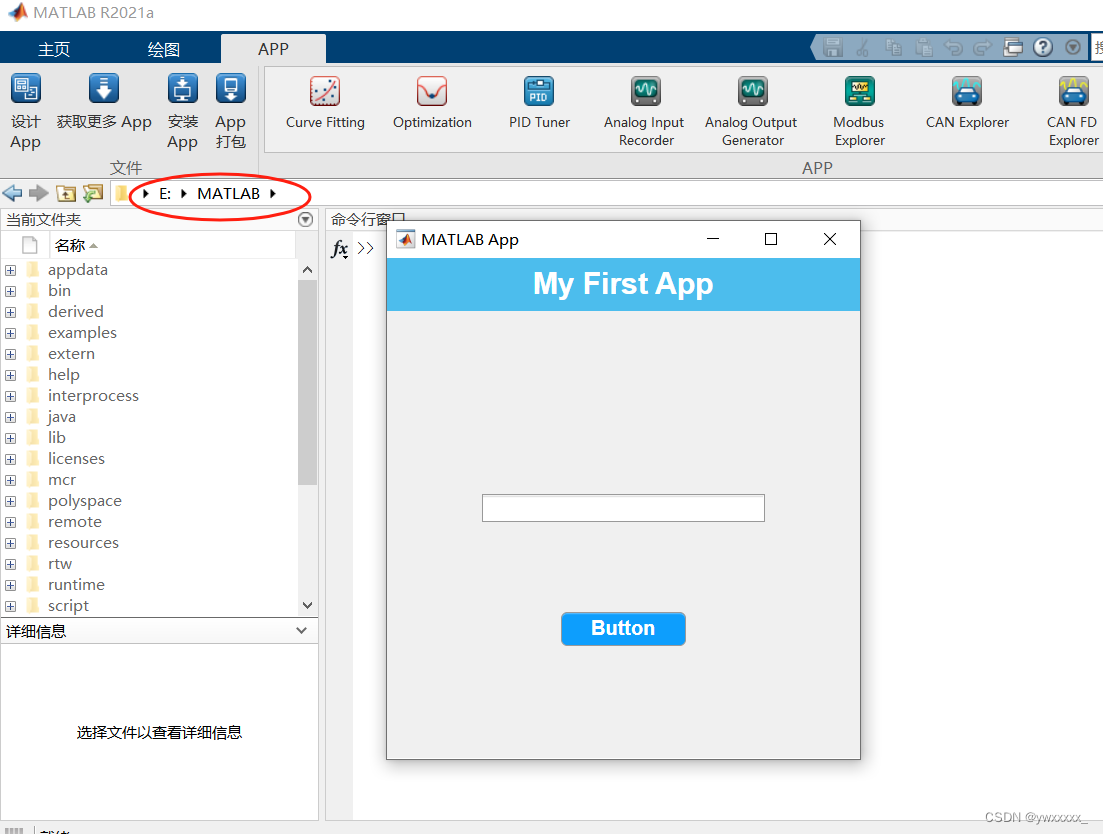Screen dimensions: 1103x834
Task: Expand the extern folder node
Action: (11, 354)
